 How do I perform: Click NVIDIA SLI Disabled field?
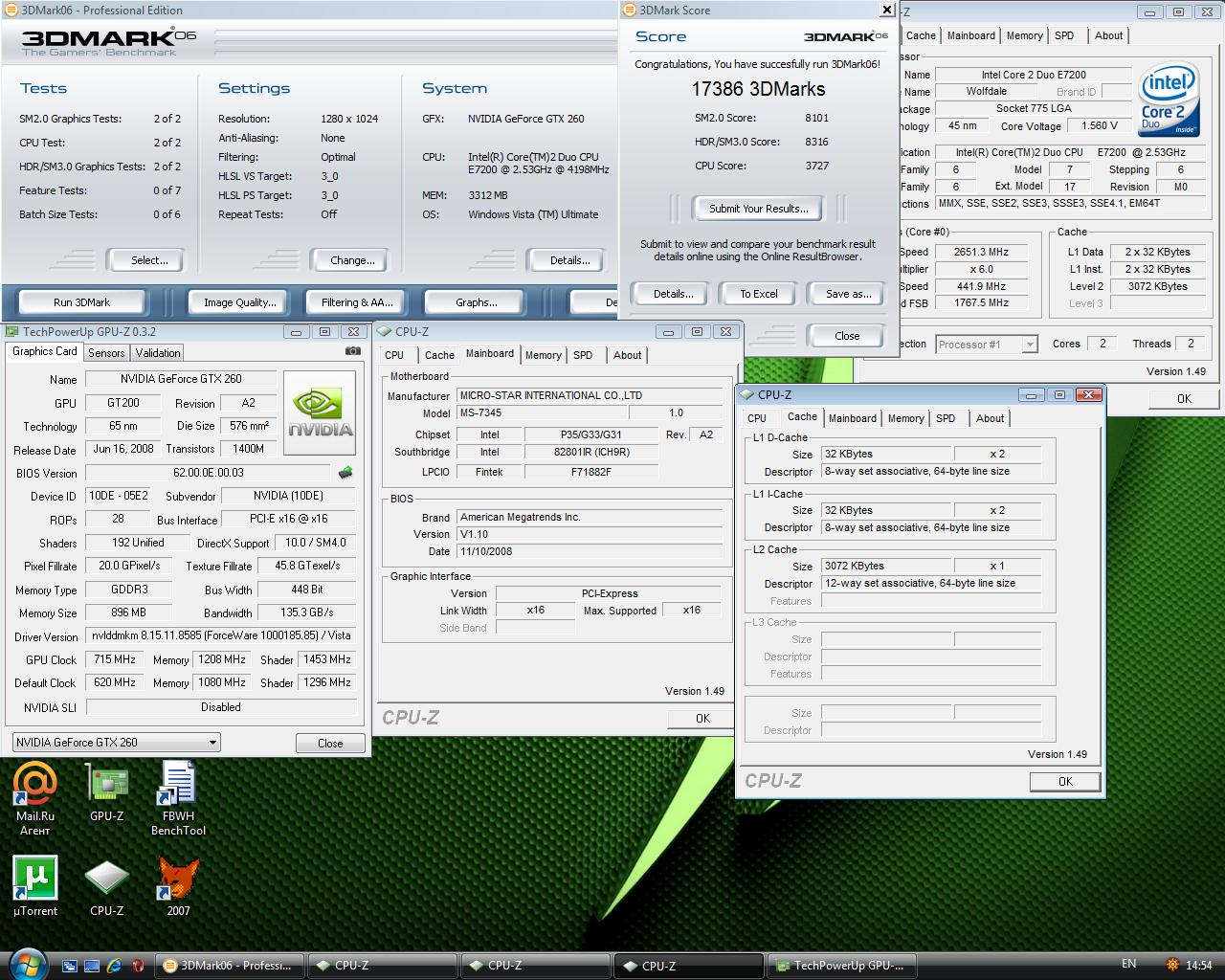click(x=221, y=707)
